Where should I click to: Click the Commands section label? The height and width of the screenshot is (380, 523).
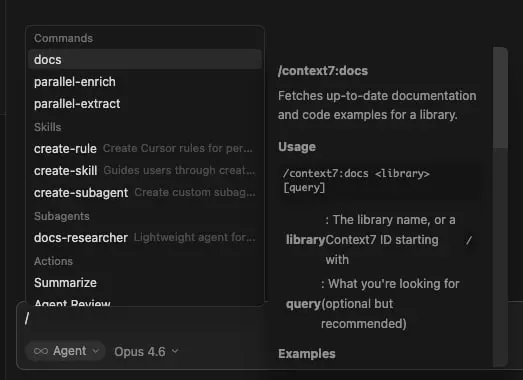point(63,38)
